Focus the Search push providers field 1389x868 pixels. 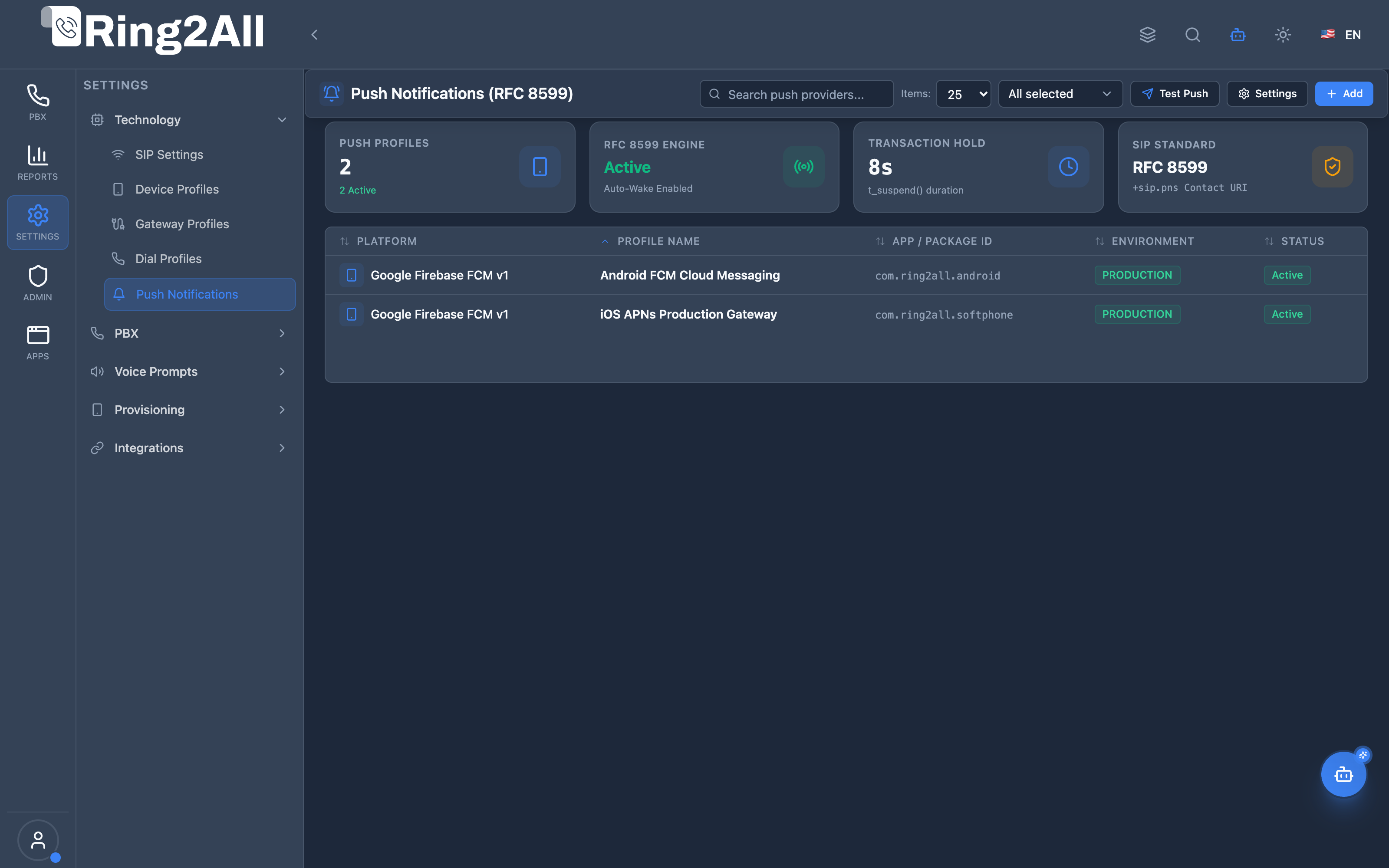tap(796, 94)
